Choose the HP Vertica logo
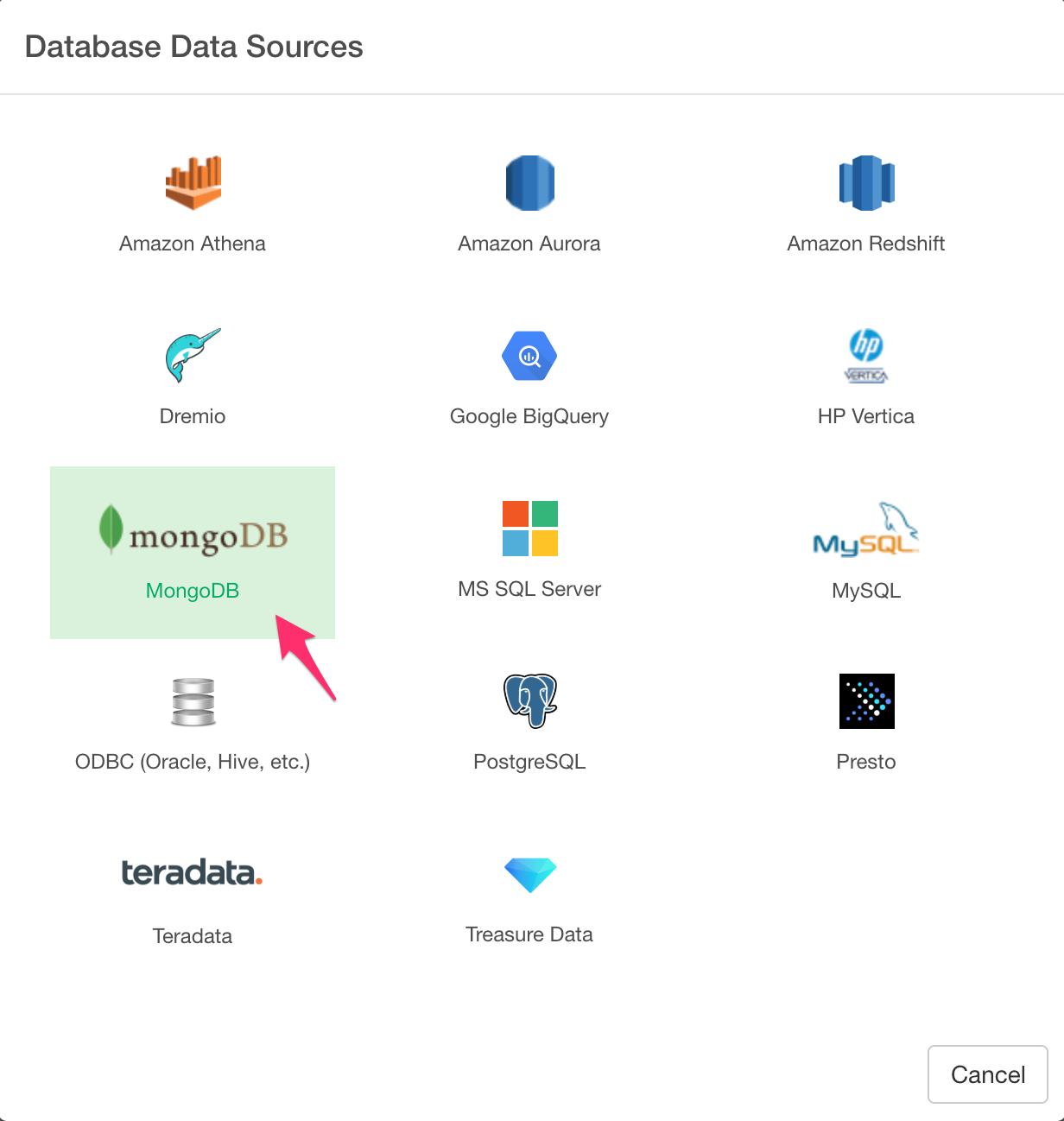This screenshot has width=1064, height=1121. tap(866, 356)
